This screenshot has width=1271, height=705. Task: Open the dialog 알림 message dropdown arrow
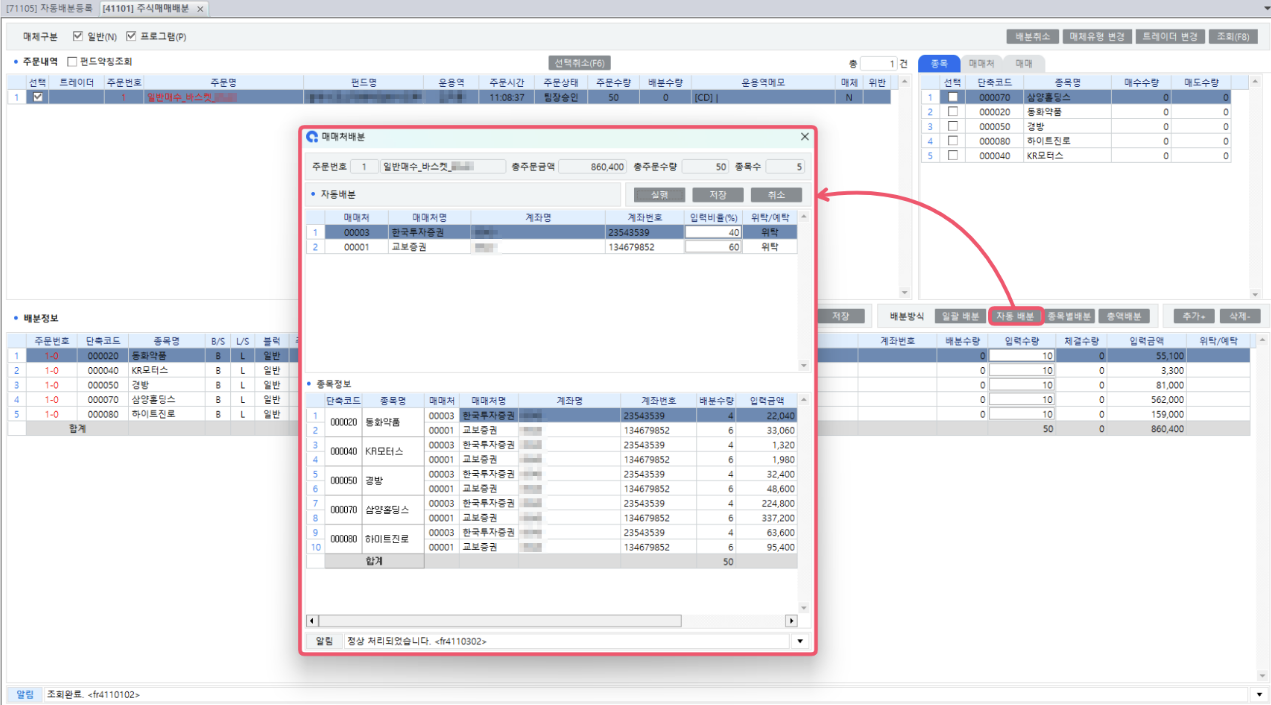[x=800, y=641]
